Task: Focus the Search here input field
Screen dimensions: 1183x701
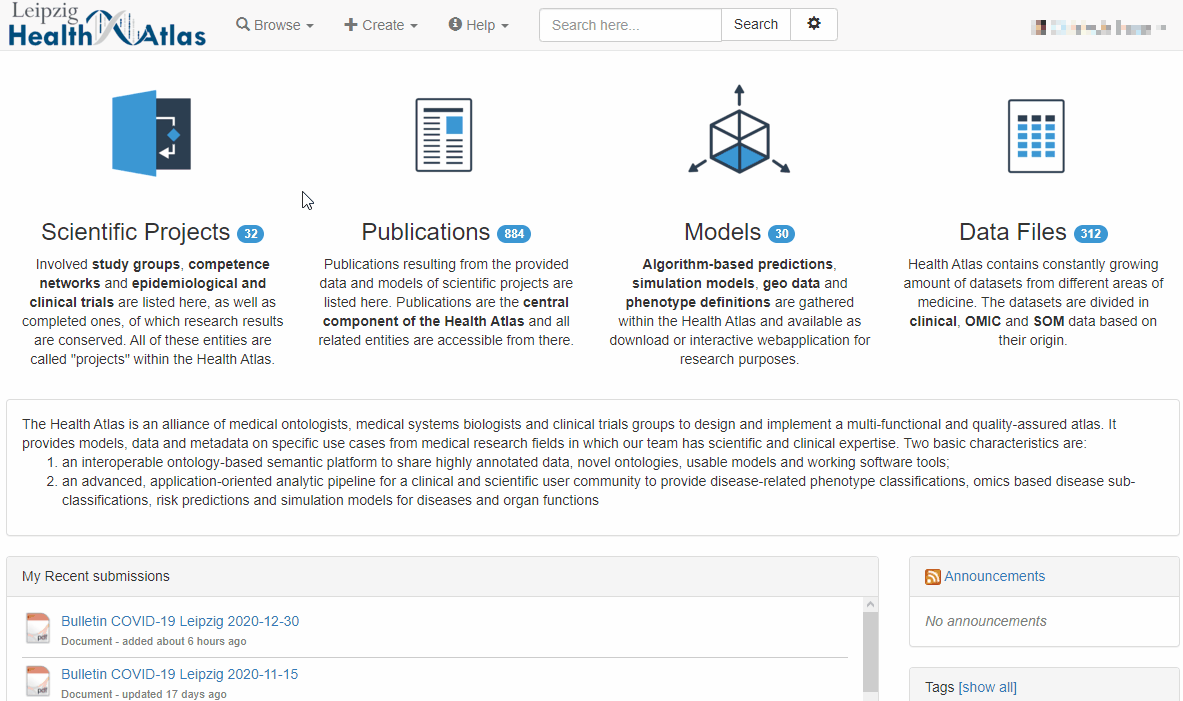Action: click(x=630, y=25)
